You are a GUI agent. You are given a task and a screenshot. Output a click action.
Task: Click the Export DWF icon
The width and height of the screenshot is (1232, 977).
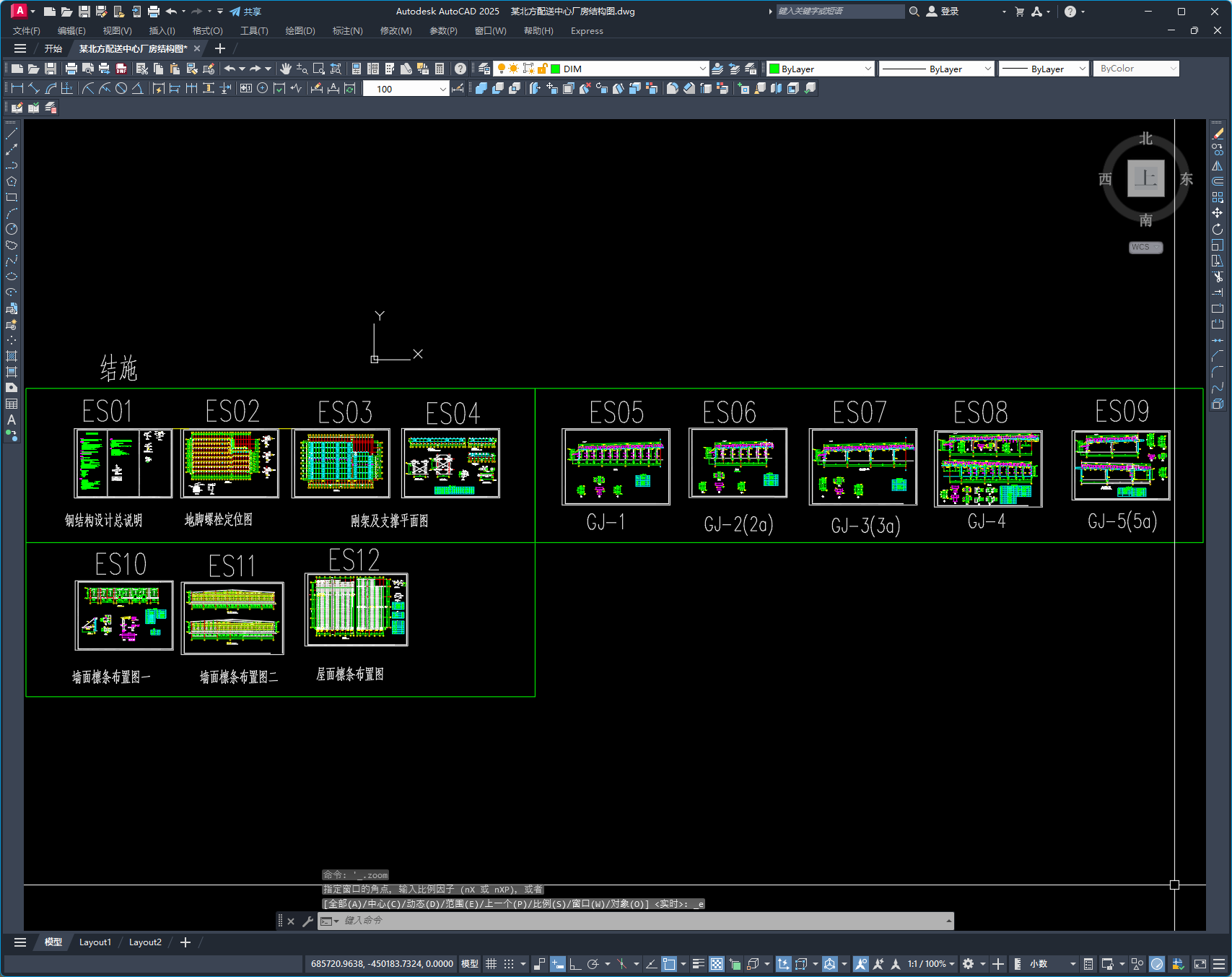pos(121,69)
